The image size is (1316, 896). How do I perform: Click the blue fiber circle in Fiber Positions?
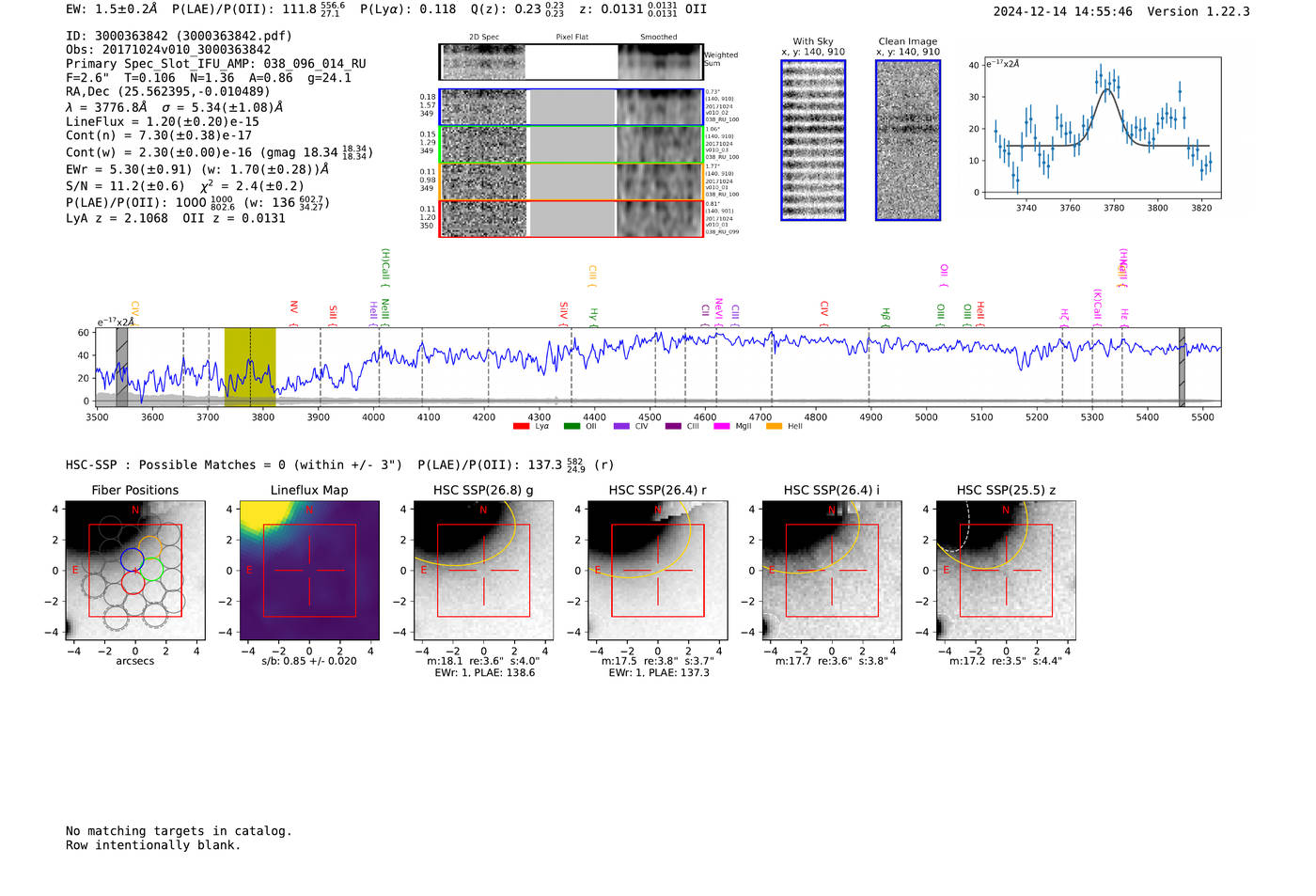click(133, 560)
